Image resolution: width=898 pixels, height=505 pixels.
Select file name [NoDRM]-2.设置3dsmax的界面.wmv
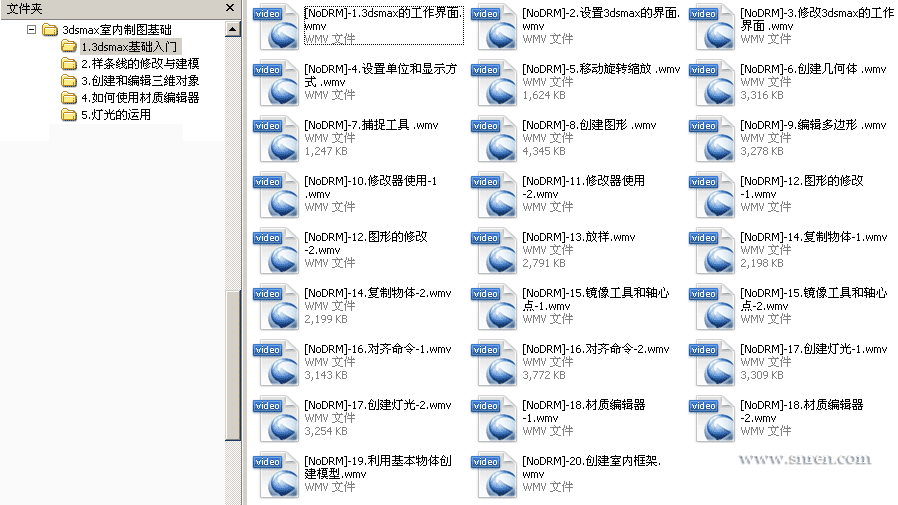[601, 19]
